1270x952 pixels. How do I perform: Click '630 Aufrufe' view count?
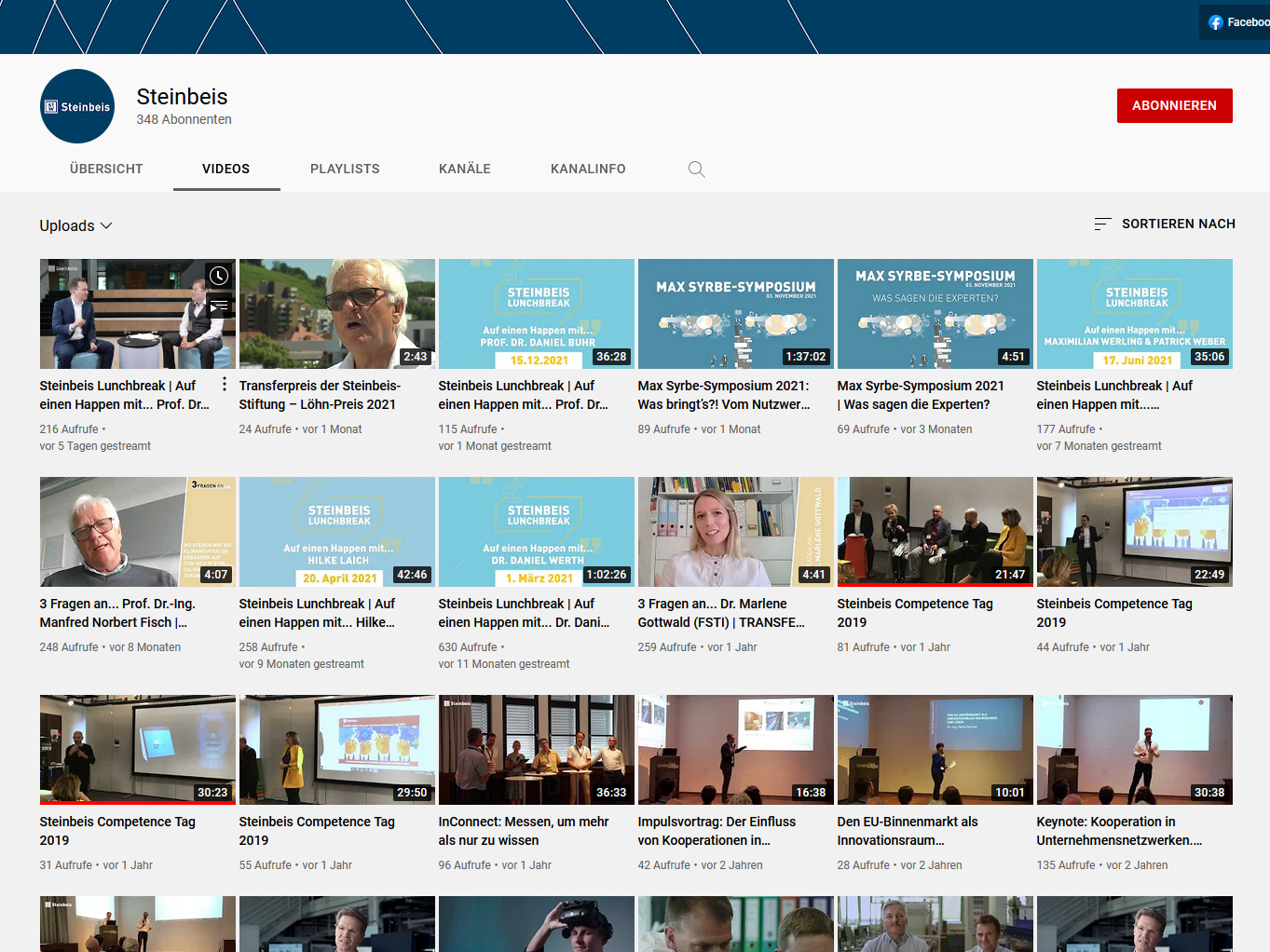pos(468,647)
